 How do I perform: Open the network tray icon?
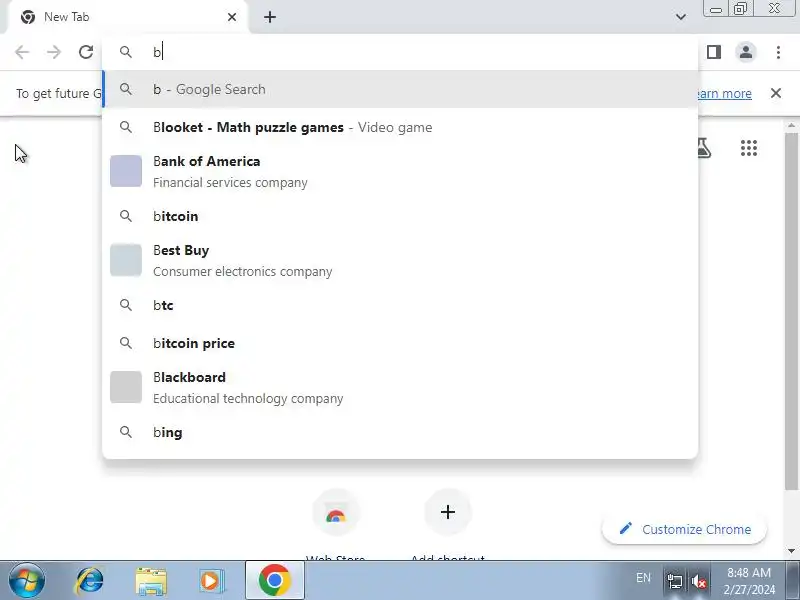pos(674,581)
